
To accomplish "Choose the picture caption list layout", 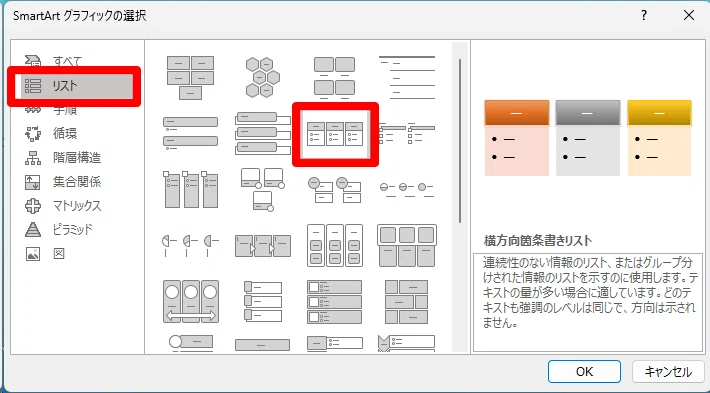I will click(335, 77).
